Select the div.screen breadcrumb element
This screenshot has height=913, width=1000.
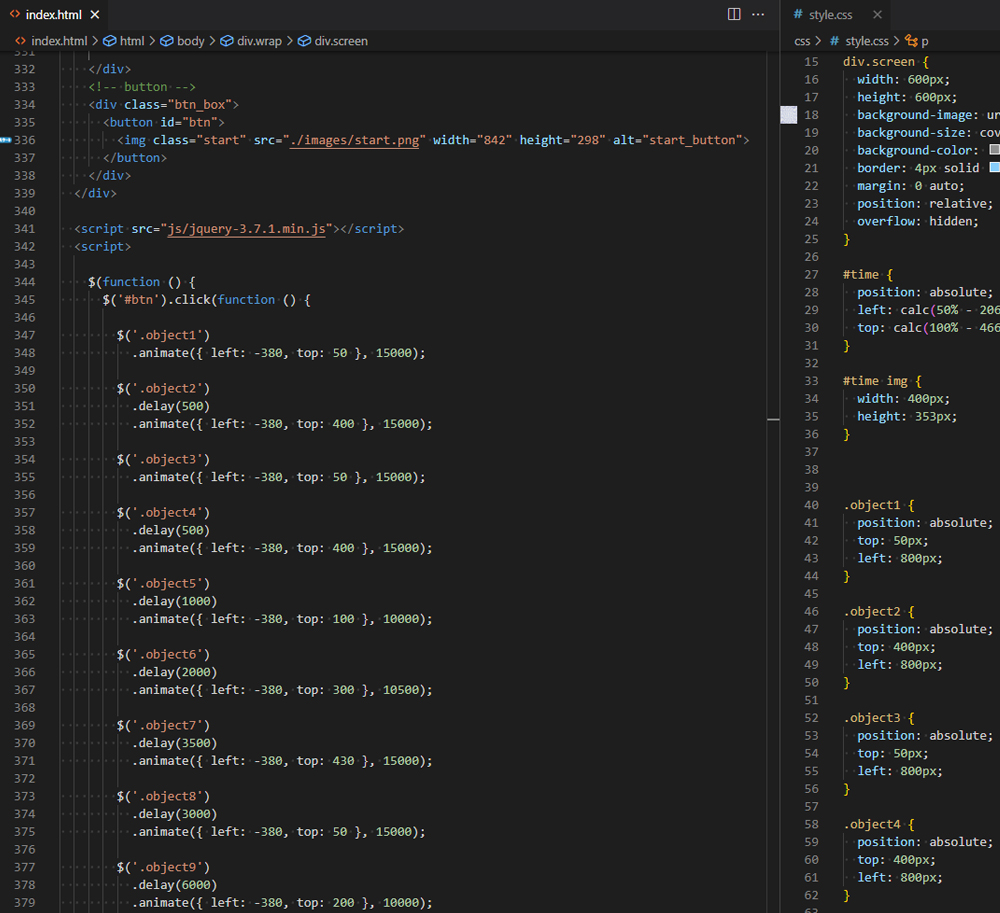click(341, 41)
